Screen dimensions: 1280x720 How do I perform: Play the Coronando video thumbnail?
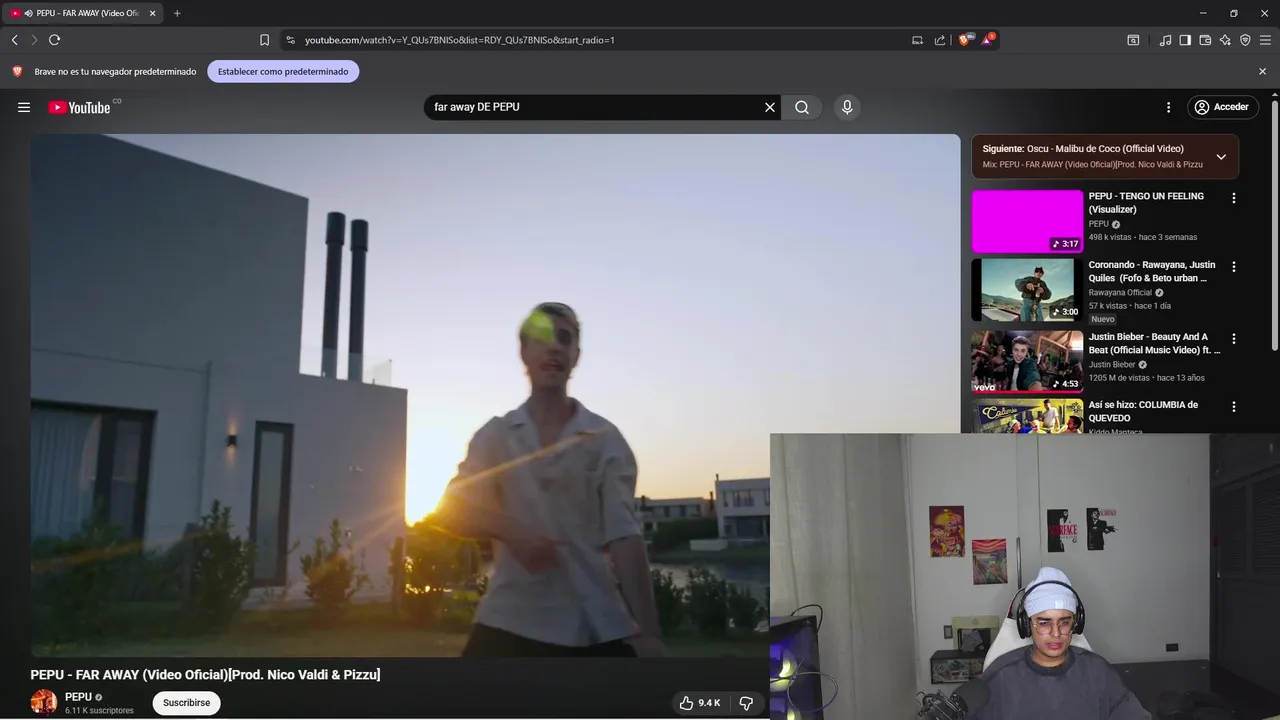[x=1027, y=290]
